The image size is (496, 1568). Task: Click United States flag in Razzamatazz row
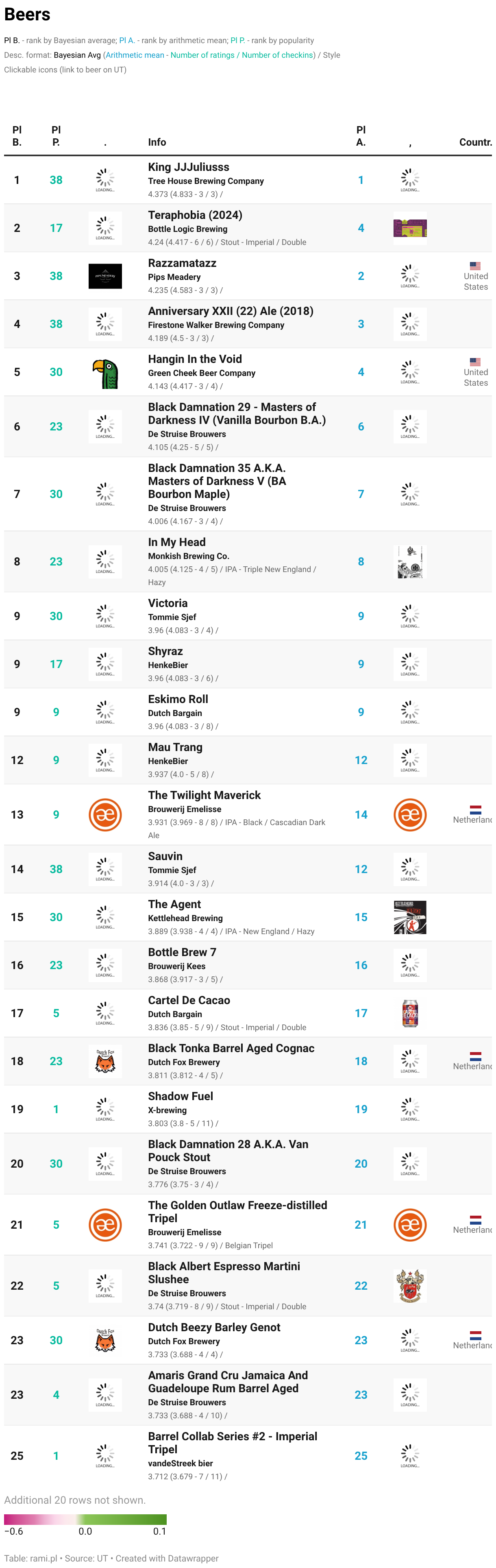(475, 266)
